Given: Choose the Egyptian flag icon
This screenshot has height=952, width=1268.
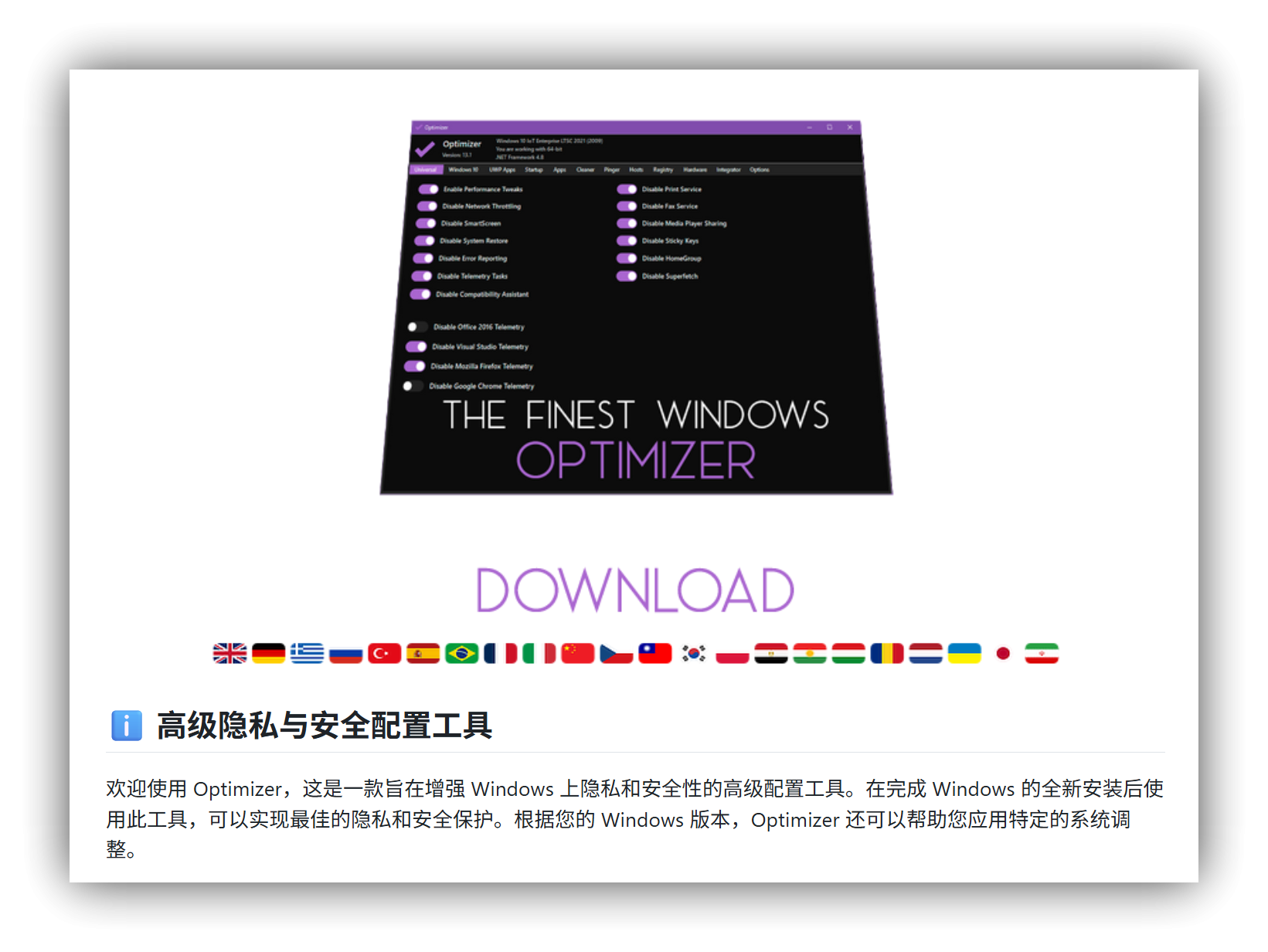Looking at the screenshot, I should click(x=770, y=654).
